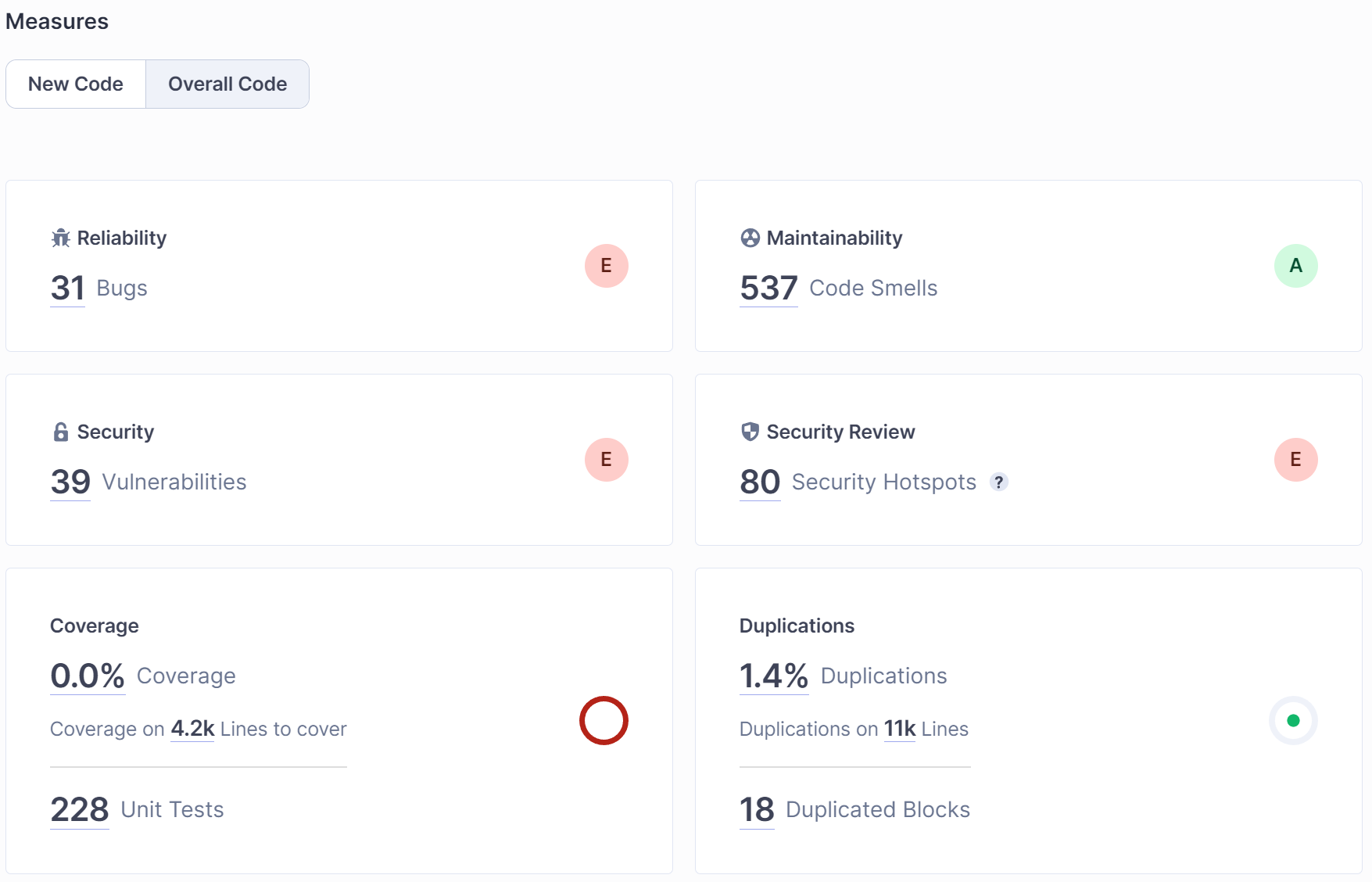Click the bug icon beside Reliability

[61, 238]
